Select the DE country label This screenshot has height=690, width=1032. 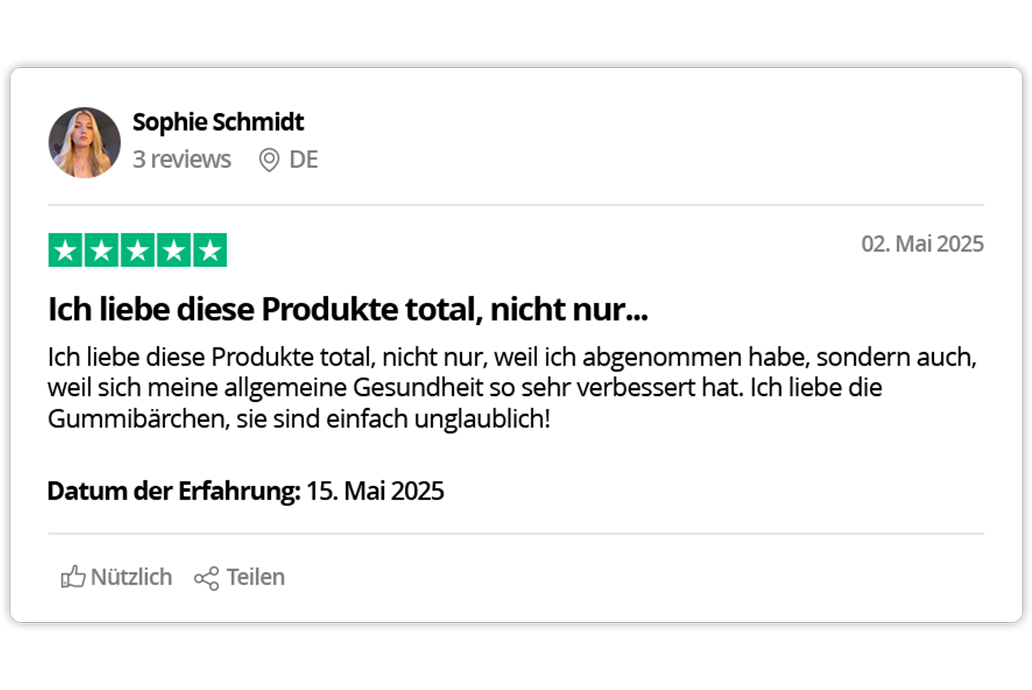click(x=303, y=159)
